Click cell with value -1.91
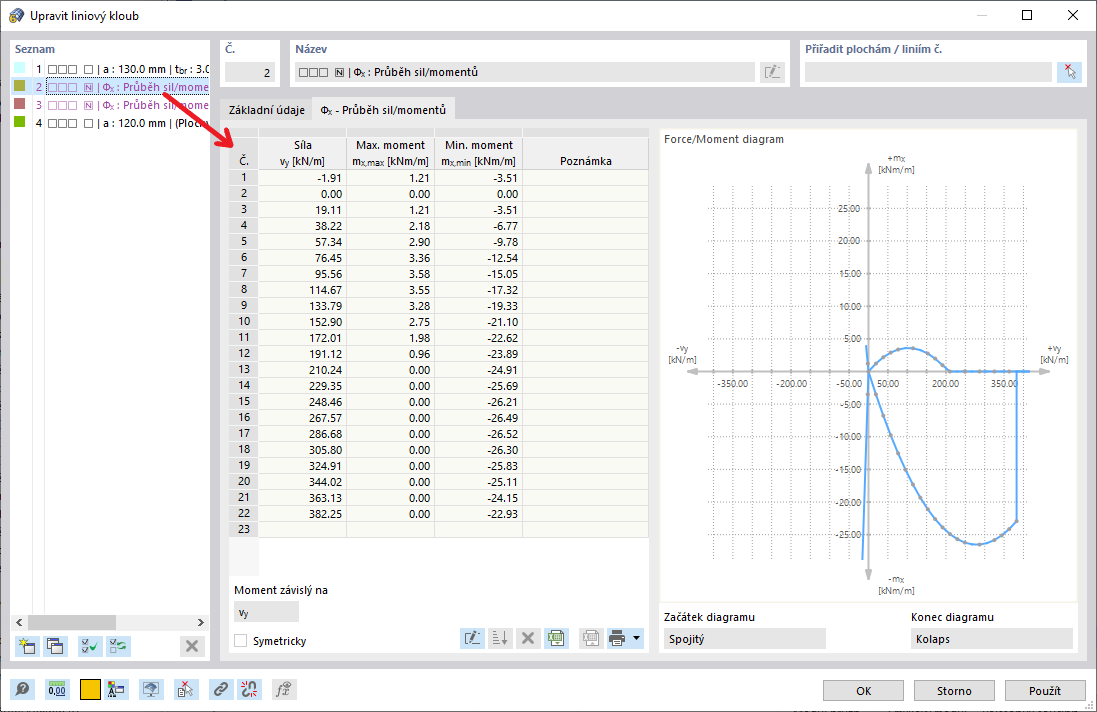Viewport: 1097px width, 712px height. pos(302,178)
